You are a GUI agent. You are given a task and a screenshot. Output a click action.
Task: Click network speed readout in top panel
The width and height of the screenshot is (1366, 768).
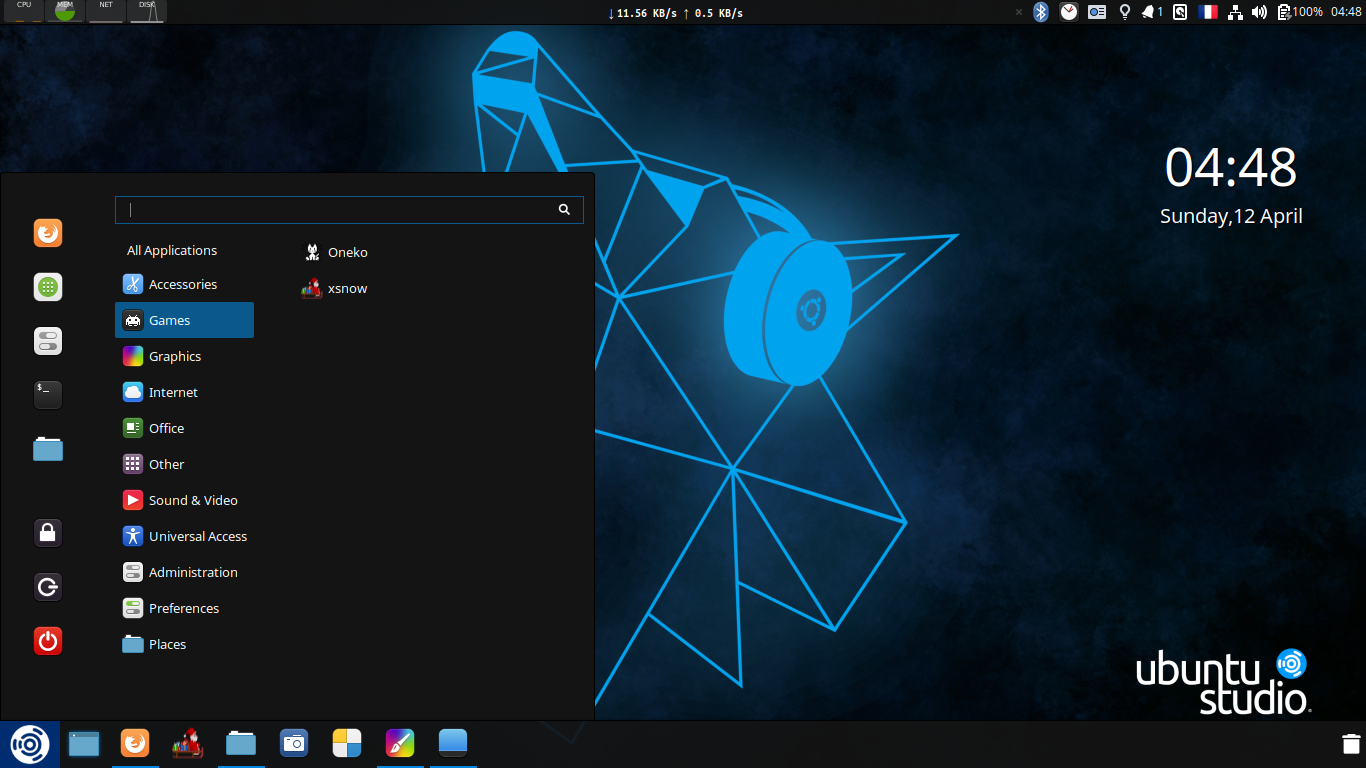coord(675,13)
